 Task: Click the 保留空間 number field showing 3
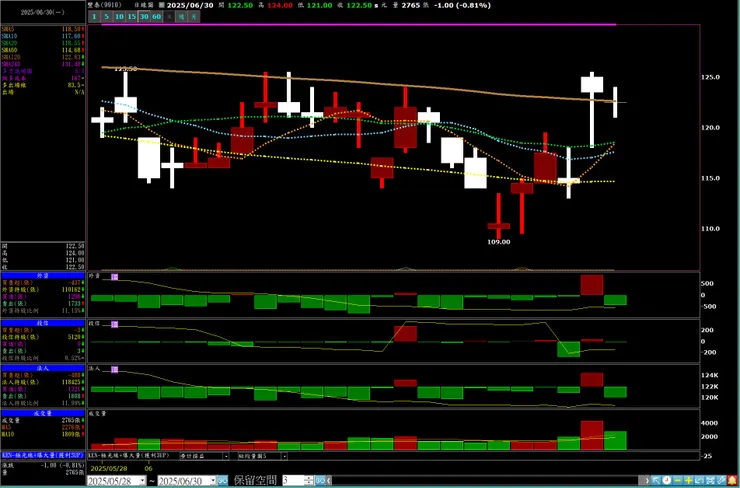pyautogui.click(x=293, y=480)
